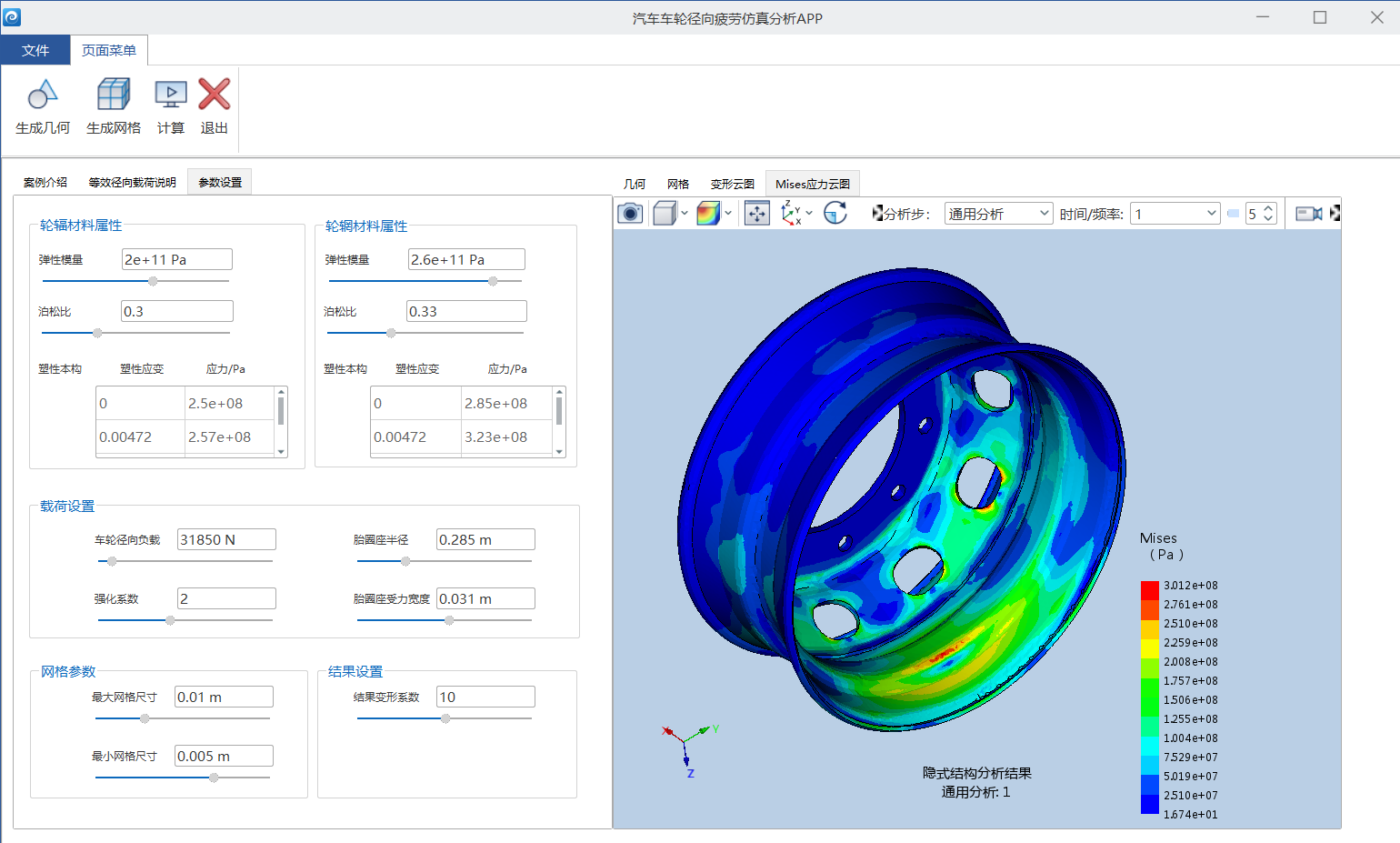Open dropdown arrow beside gray cube icon
Screen dimensions: 1400x843
(x=685, y=214)
